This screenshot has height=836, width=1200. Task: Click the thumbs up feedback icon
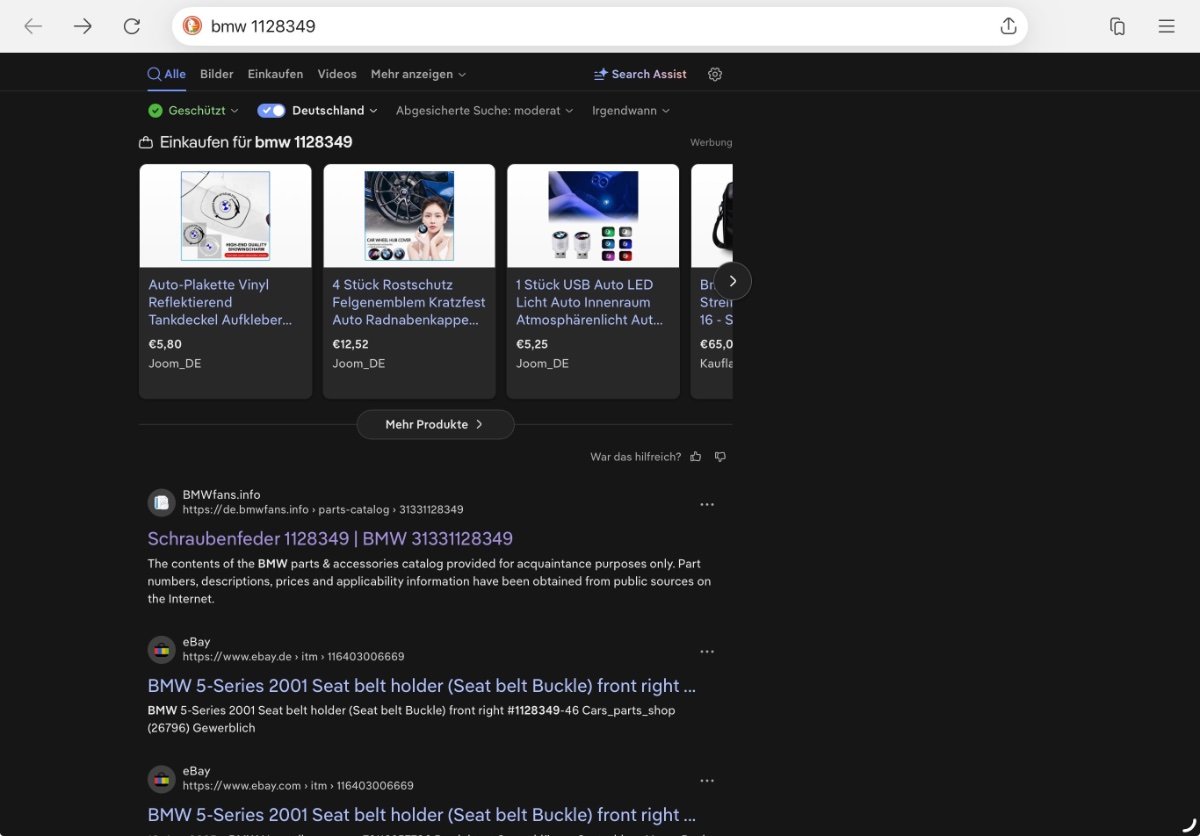point(696,457)
